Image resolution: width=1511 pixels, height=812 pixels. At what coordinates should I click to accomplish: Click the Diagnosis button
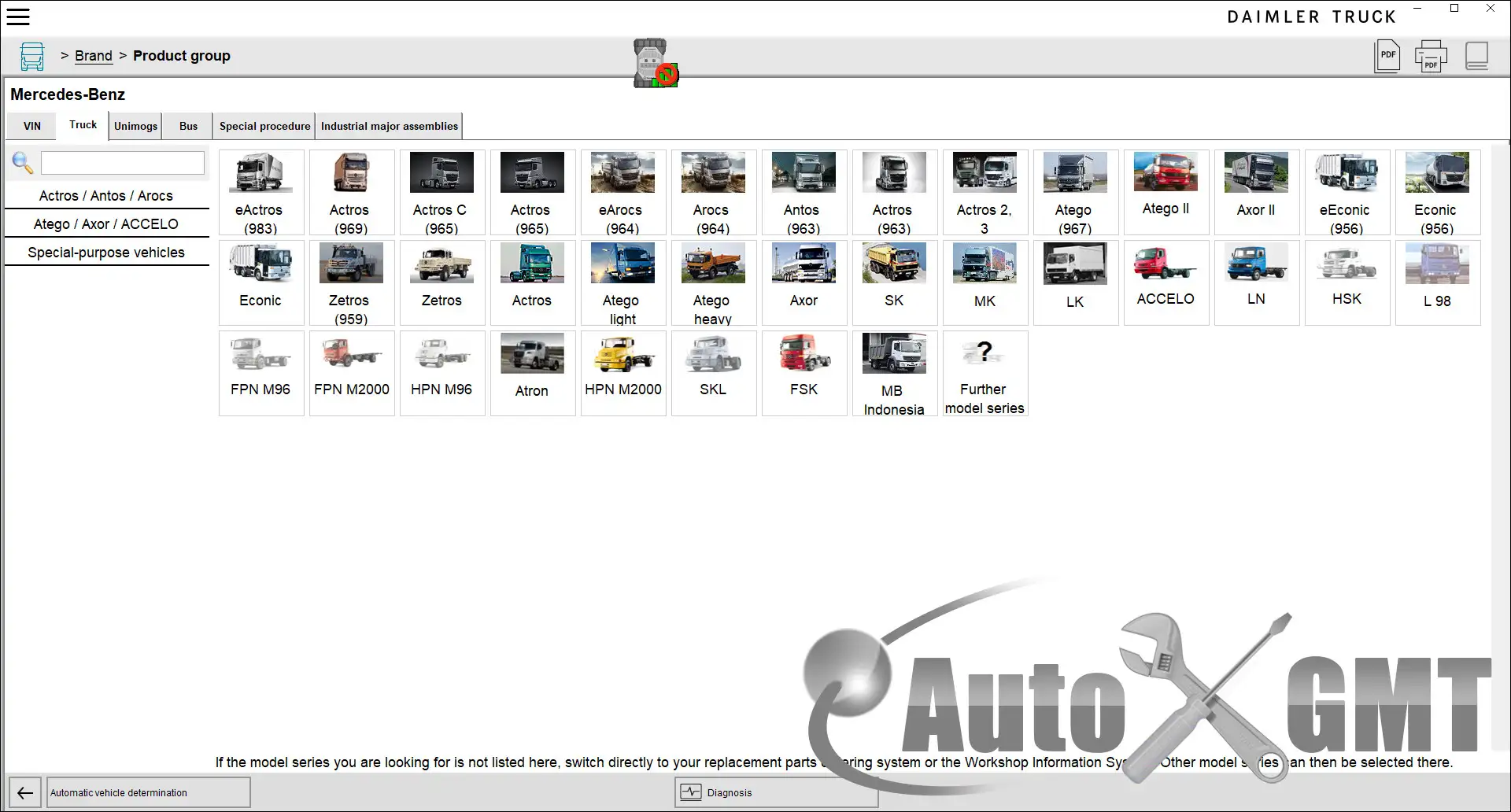pos(776,792)
